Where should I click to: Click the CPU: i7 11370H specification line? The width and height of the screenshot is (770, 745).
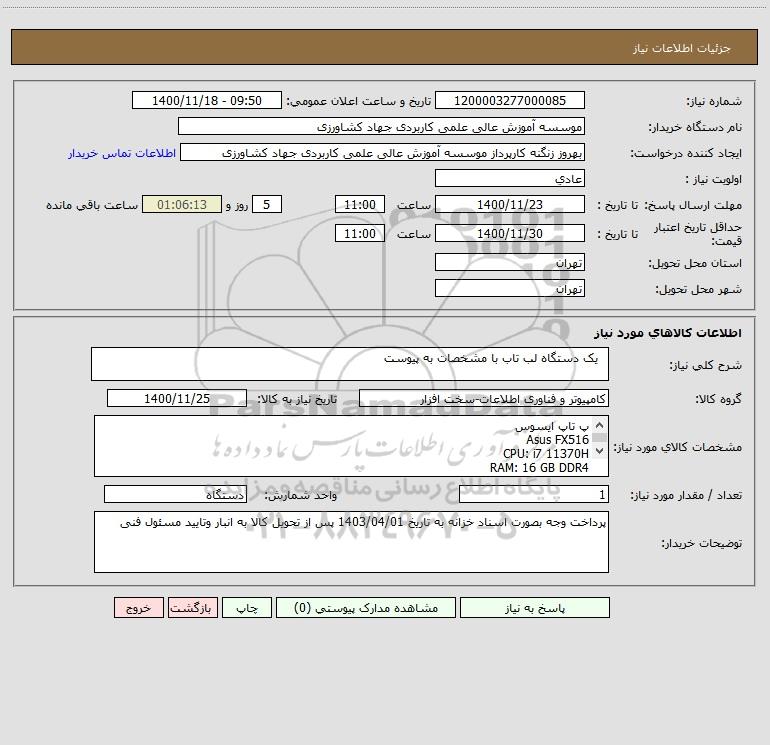[x=546, y=453]
